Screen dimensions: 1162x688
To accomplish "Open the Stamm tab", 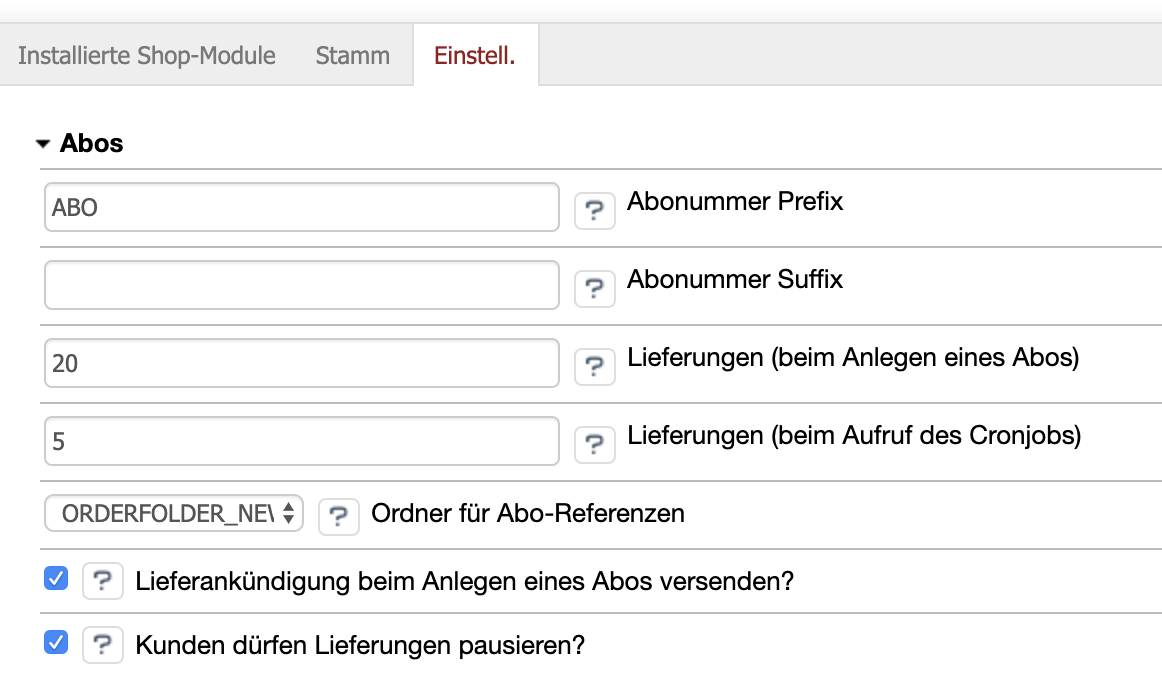I will (353, 55).
